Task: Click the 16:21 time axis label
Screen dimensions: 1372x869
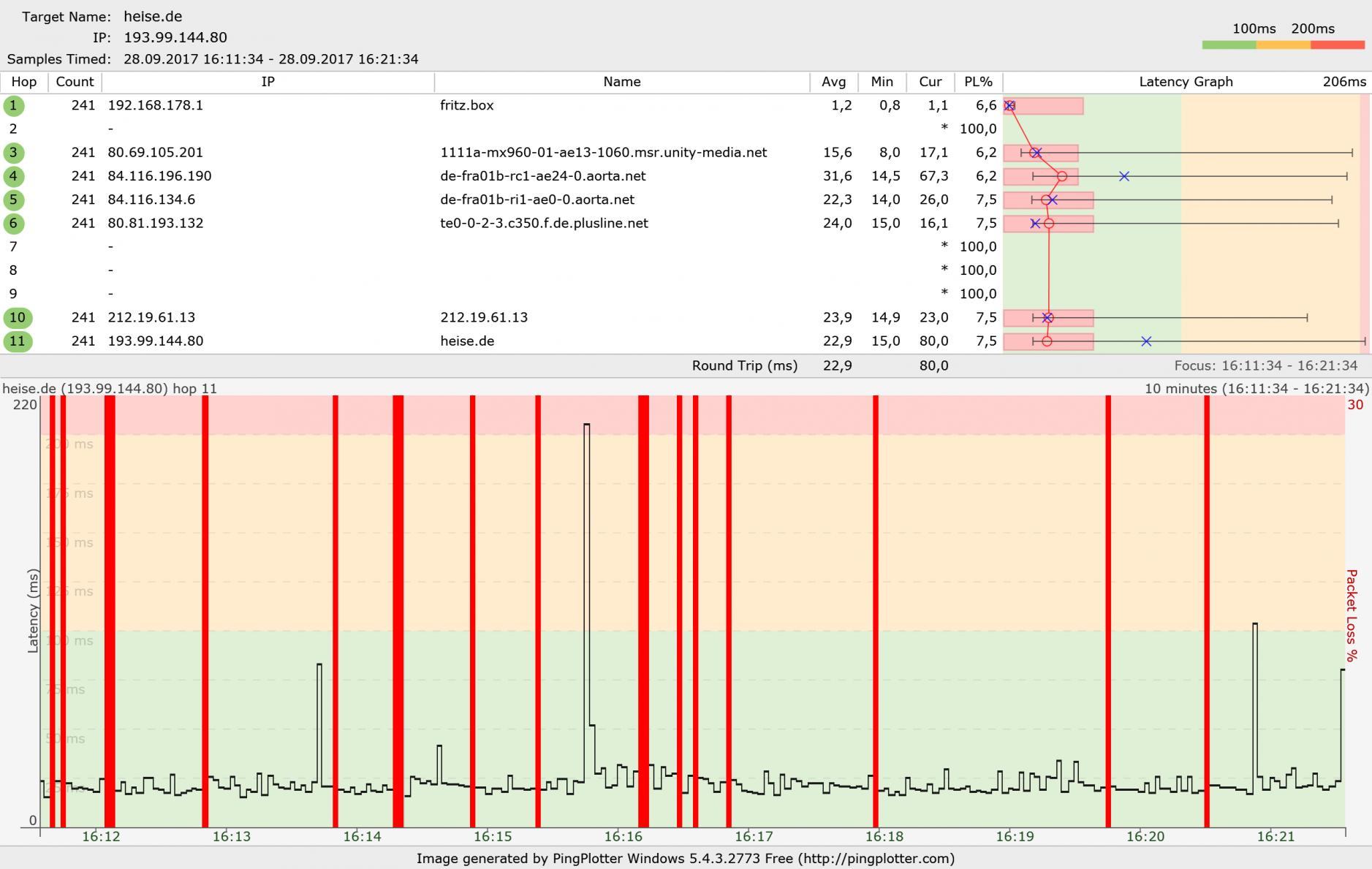Action: tap(1276, 837)
